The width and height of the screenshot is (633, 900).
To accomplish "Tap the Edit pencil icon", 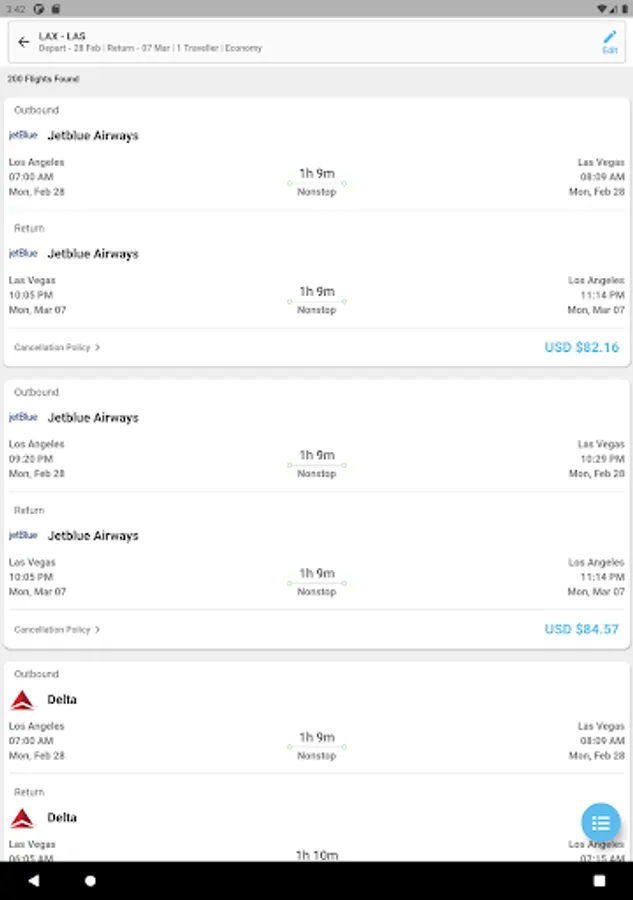I will [610, 39].
